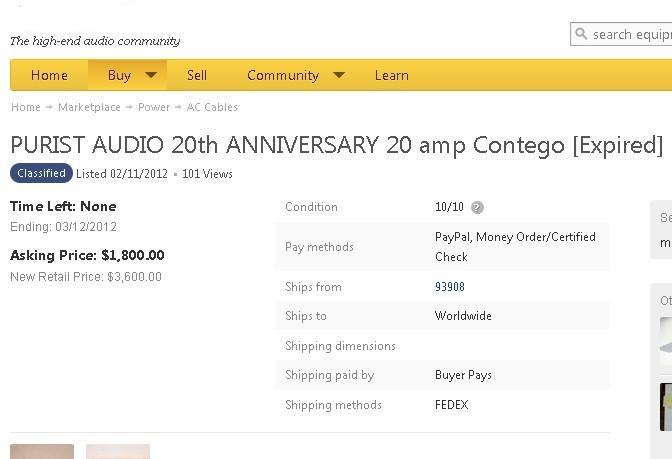
Task: Open the second listing photo thumbnail
Action: point(118,451)
